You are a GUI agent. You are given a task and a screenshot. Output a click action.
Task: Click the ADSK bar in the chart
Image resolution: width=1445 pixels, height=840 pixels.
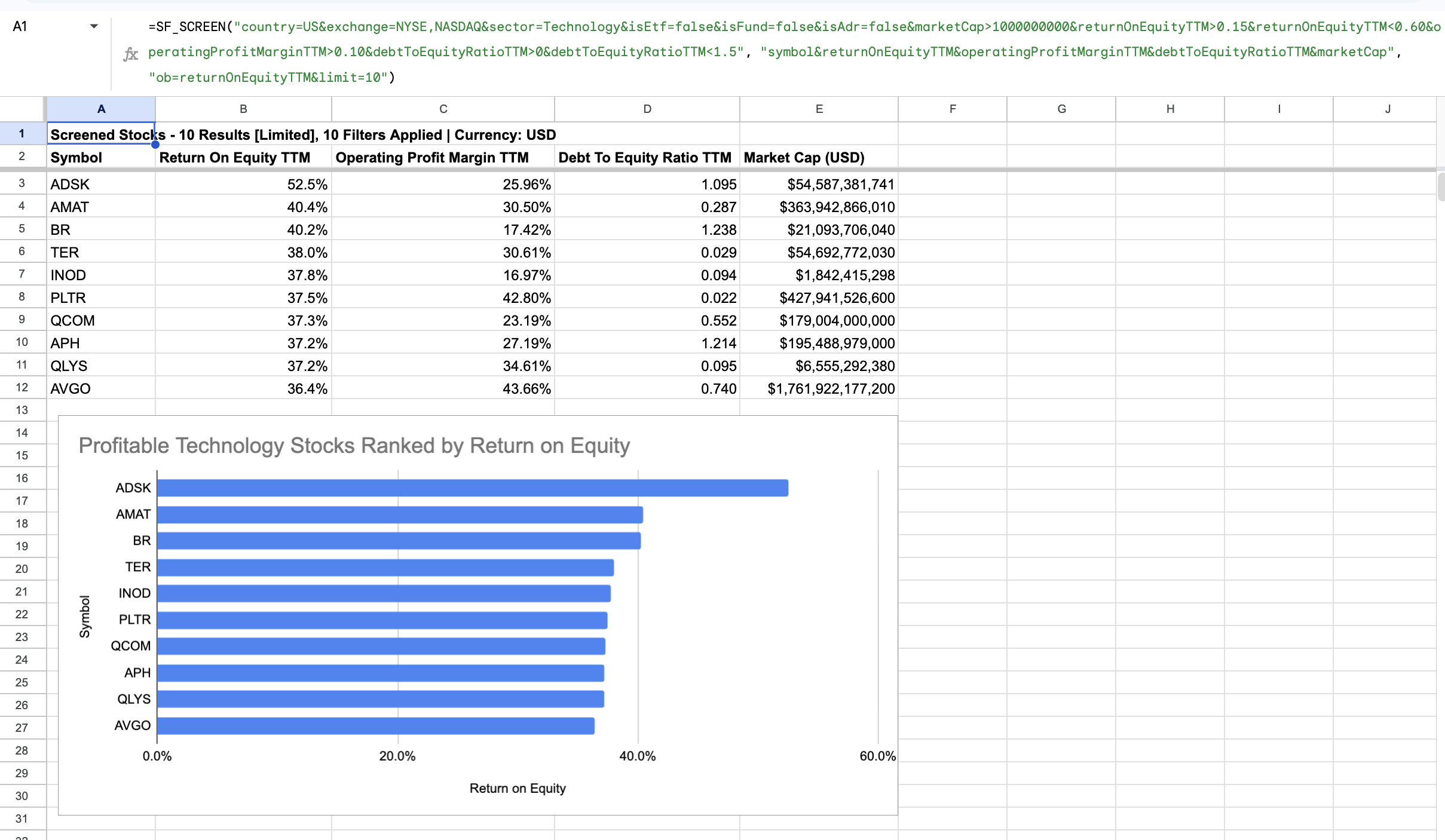pos(473,488)
